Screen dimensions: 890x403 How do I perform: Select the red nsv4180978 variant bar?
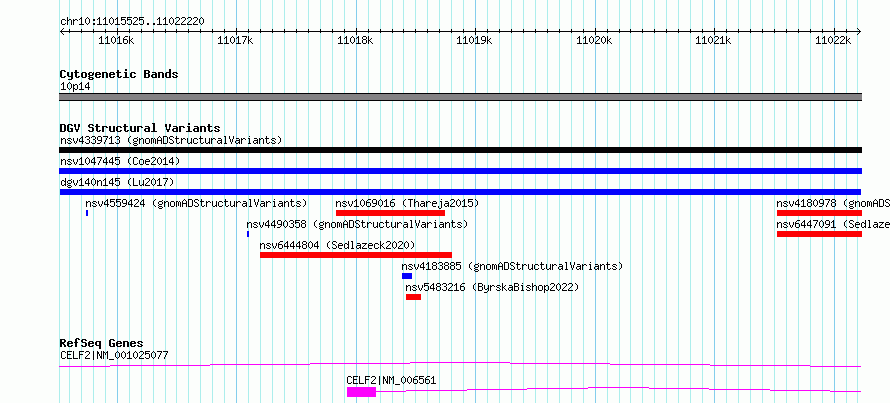click(x=820, y=213)
